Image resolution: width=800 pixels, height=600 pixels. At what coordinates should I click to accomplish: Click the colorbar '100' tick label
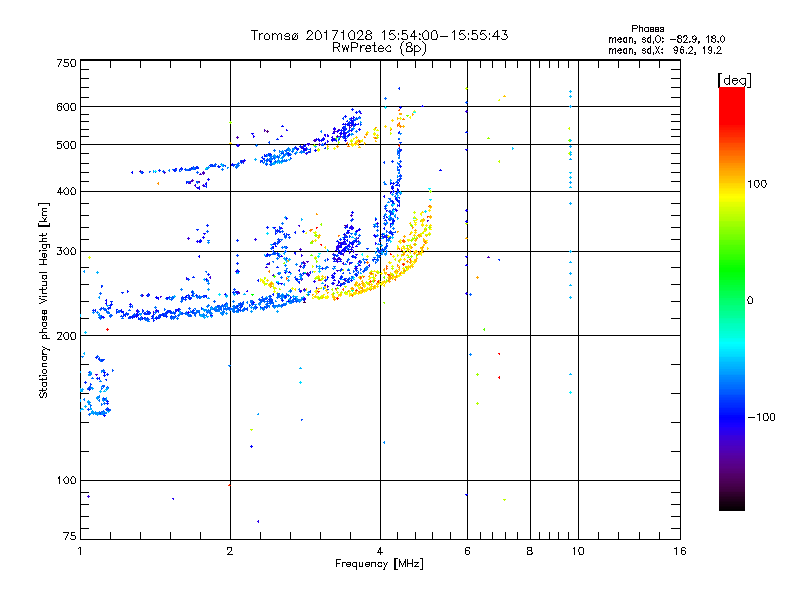pyautogui.click(x=757, y=184)
